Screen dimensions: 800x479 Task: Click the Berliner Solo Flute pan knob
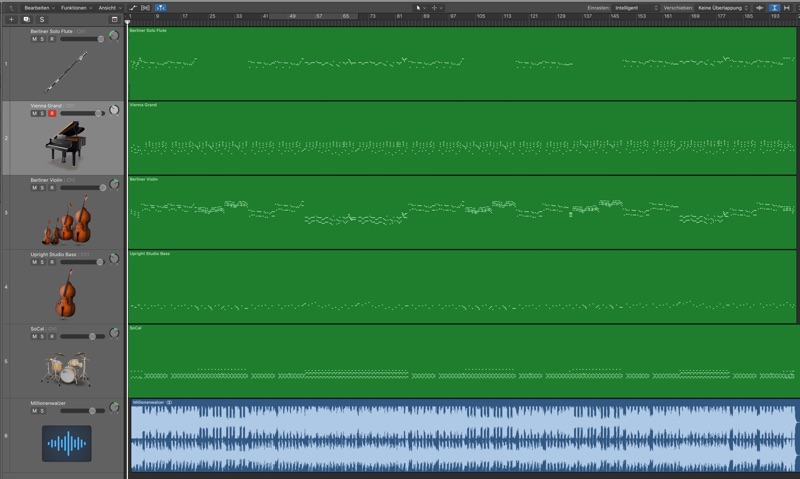pos(114,35)
